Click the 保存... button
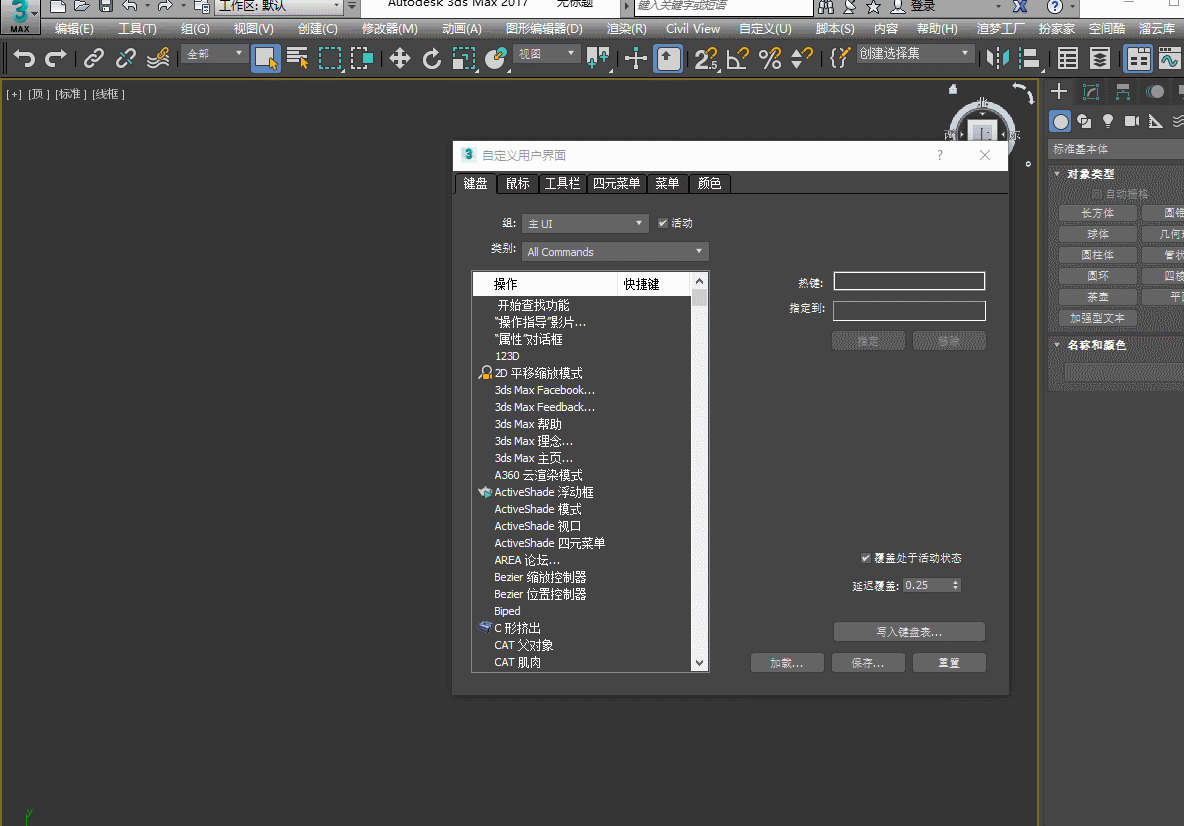The height and width of the screenshot is (826, 1184). tap(868, 663)
